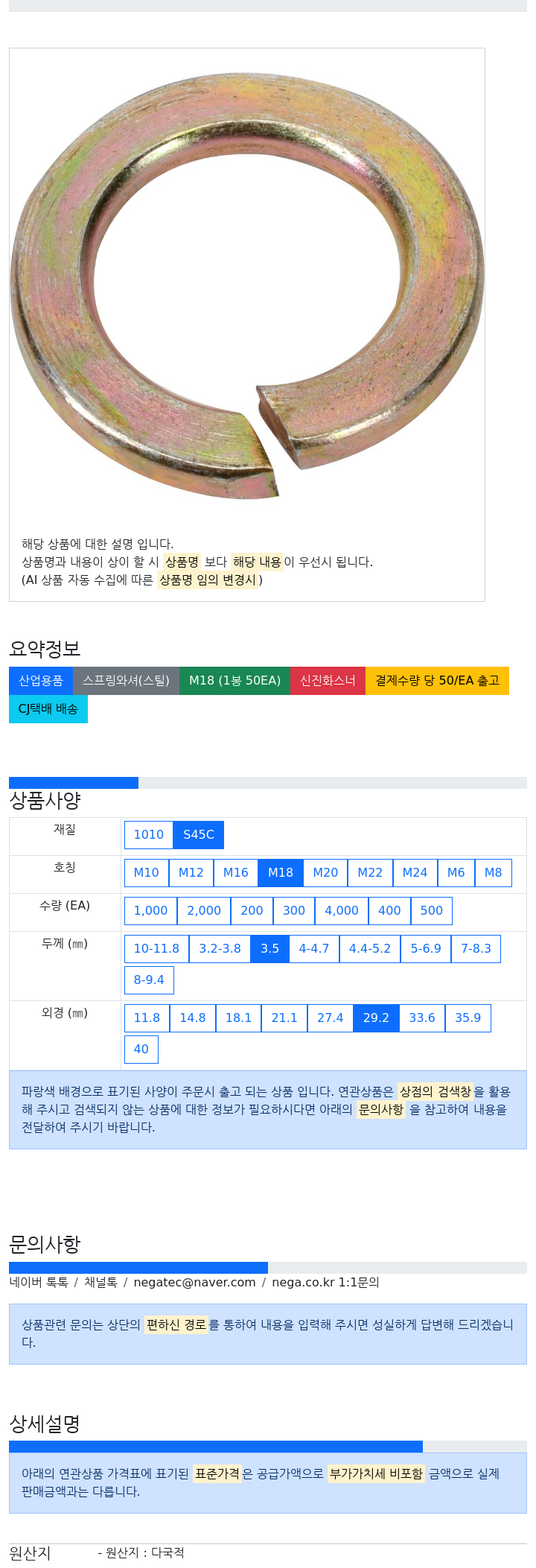
Task: Select the 1010 material option
Action: [149, 835]
